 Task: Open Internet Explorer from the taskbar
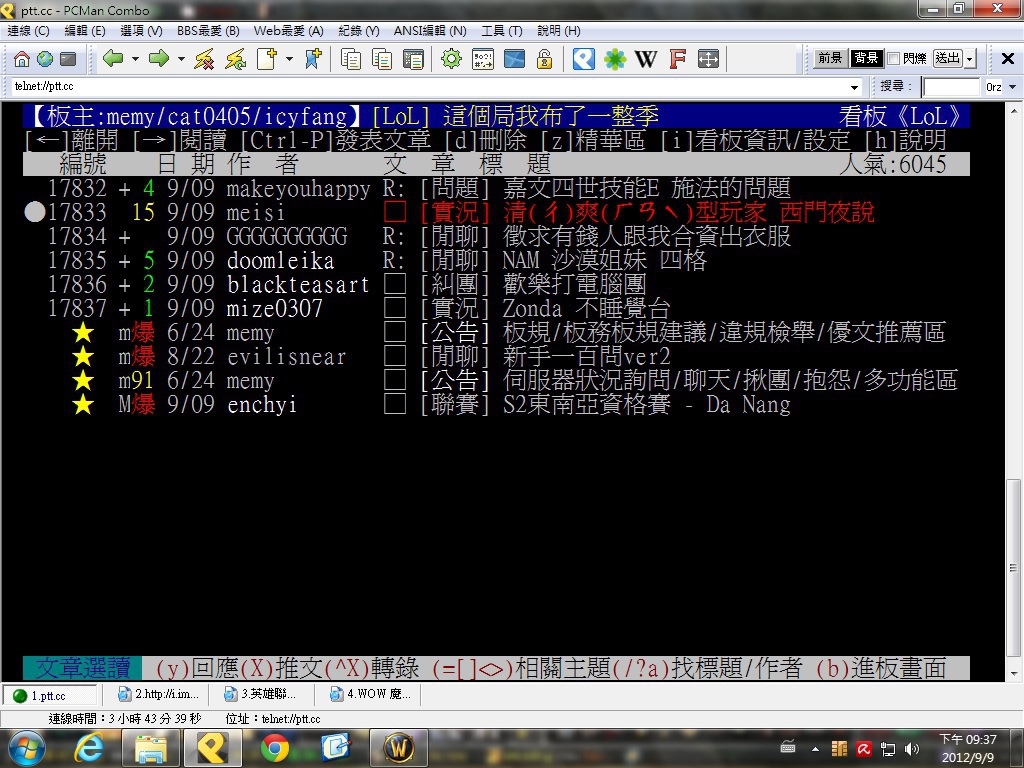click(89, 748)
